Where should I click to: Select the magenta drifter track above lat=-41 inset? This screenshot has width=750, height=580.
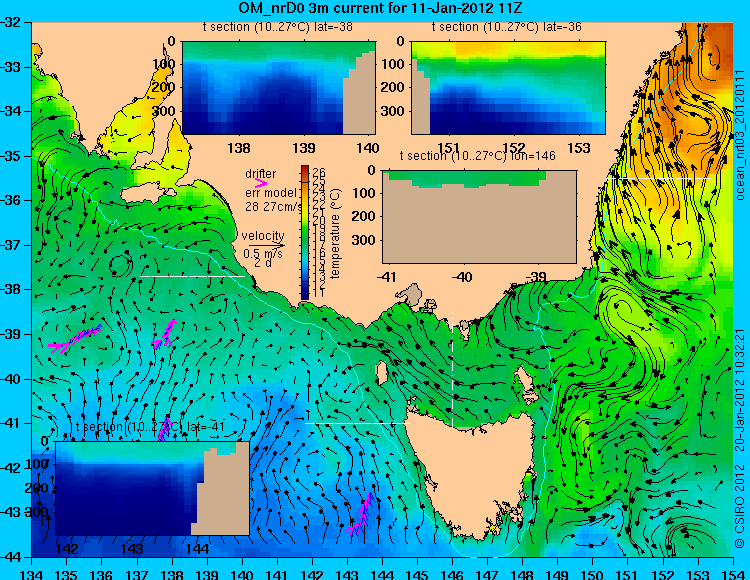pyautogui.click(x=164, y=428)
